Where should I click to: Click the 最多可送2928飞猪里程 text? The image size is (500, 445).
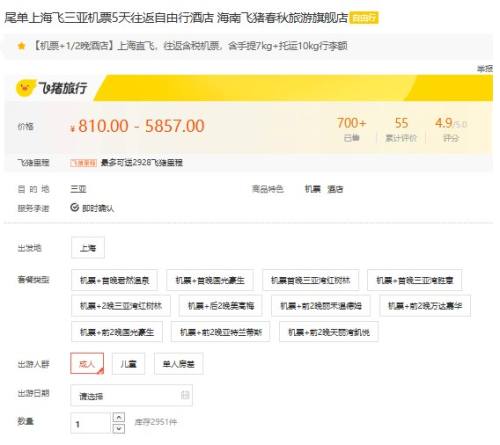point(142,163)
